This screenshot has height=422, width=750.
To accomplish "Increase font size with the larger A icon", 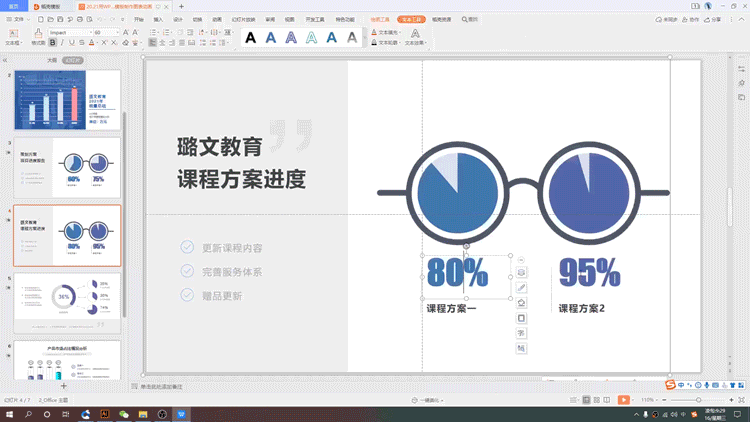I will (126, 33).
